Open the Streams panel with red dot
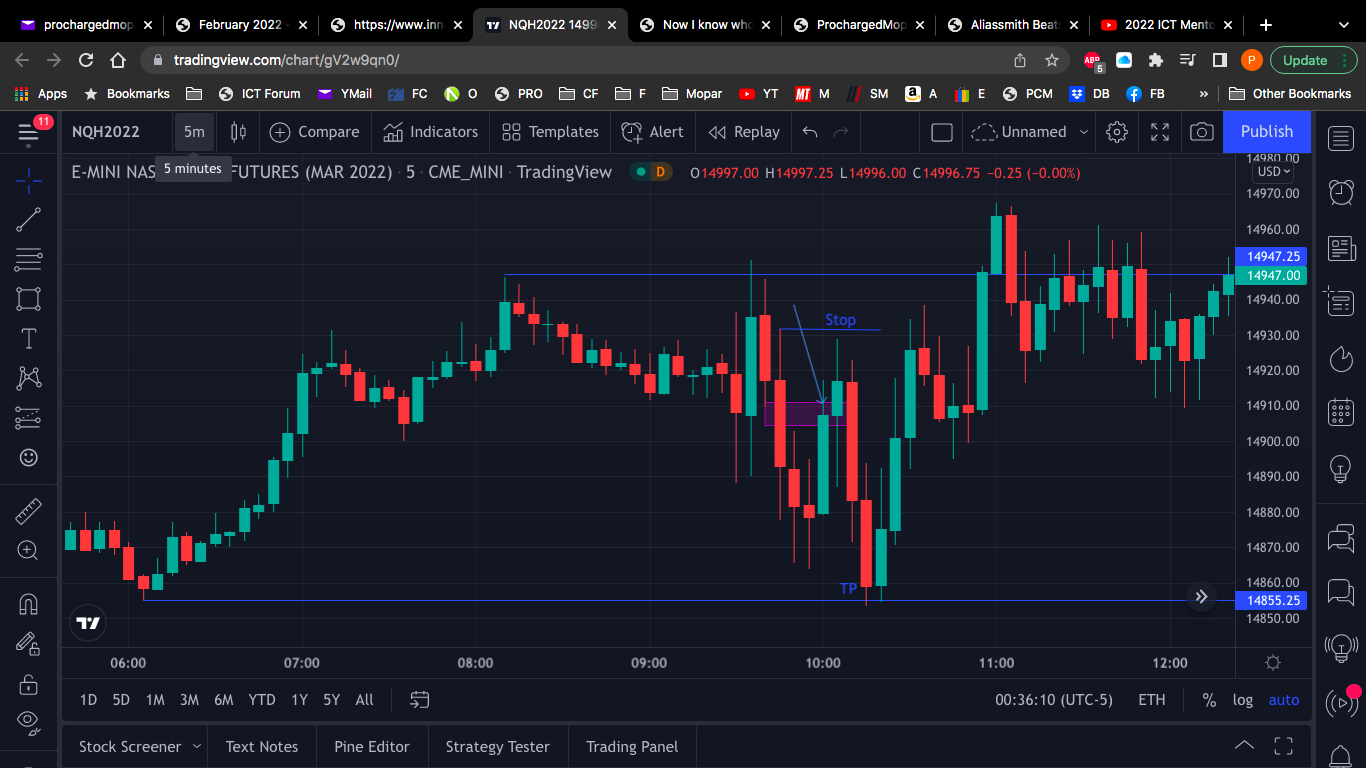 coord(1341,703)
